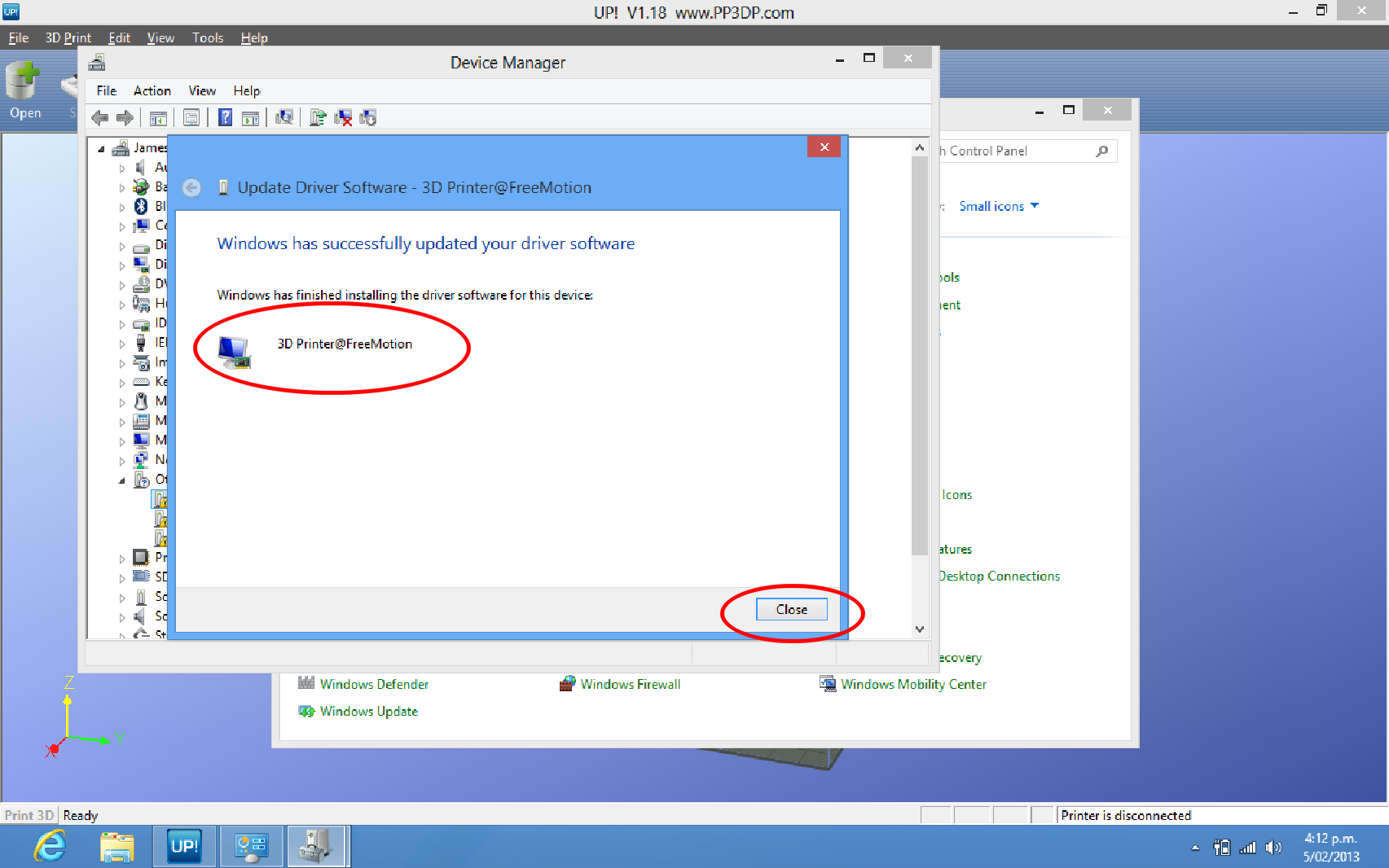Open Windows Update in Control Panel

[368, 712]
